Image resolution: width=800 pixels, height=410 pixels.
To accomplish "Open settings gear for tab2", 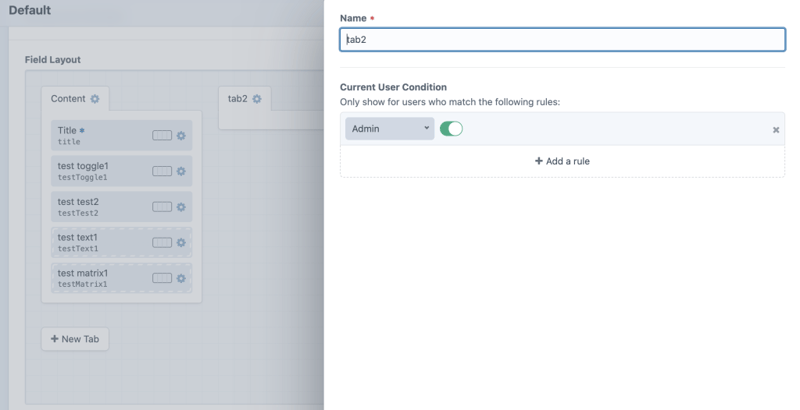I will [257, 99].
